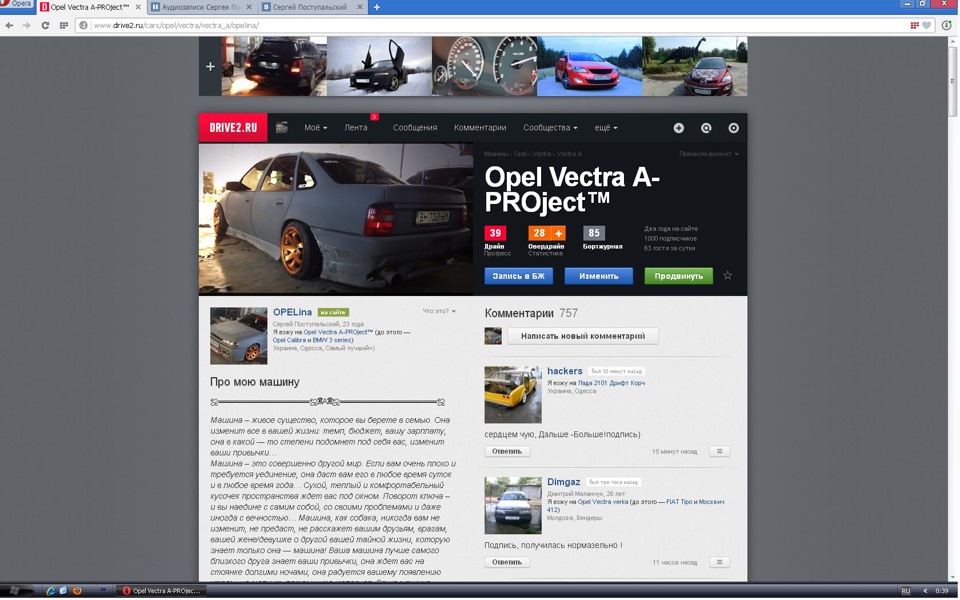Switch to Аудиозаписи Сергея tab
This screenshot has height=600, width=960.
click(201, 7)
